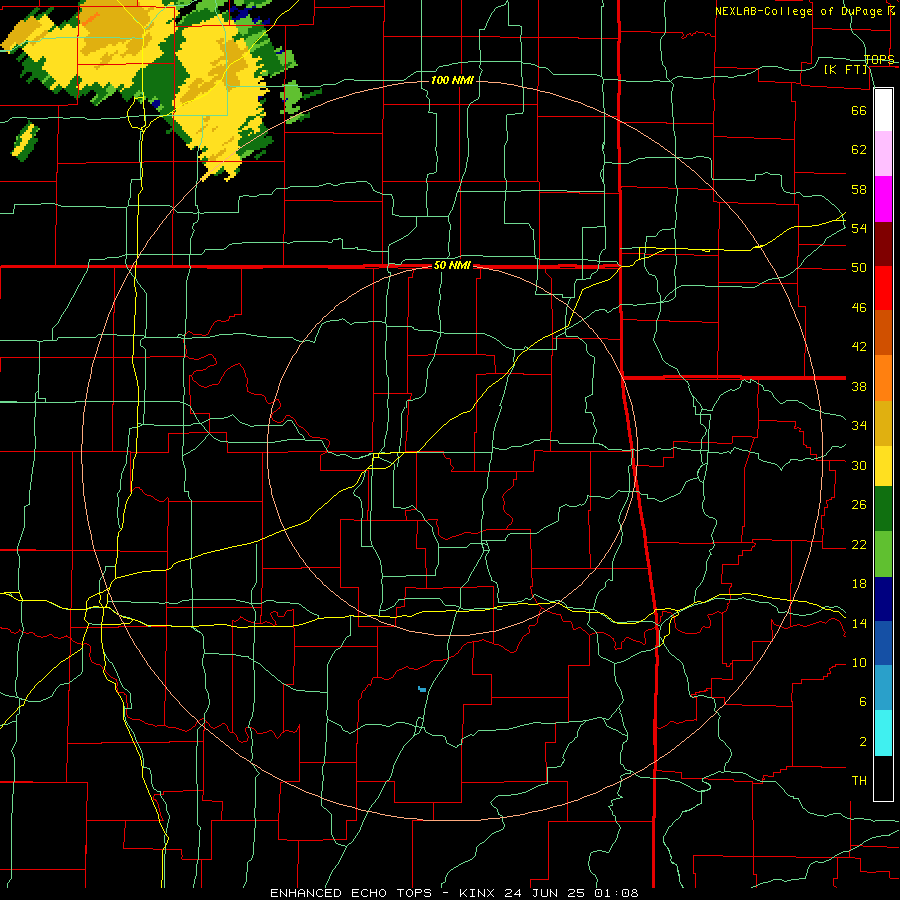The height and width of the screenshot is (900, 900).
Task: Click the '66' legend value
Action: point(859,110)
